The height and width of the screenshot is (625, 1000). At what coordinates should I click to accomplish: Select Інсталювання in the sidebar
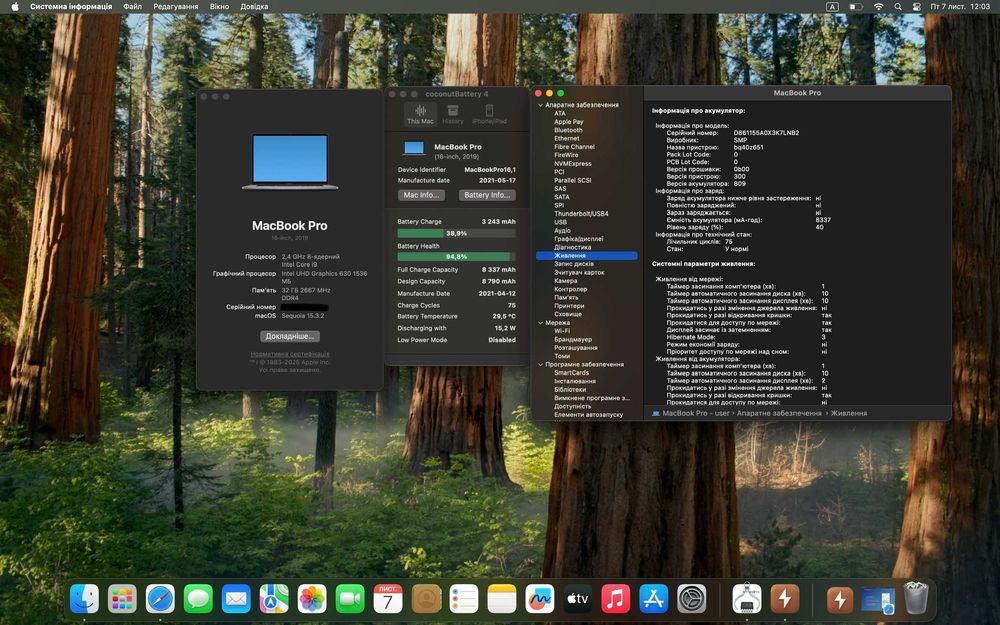click(x=575, y=381)
